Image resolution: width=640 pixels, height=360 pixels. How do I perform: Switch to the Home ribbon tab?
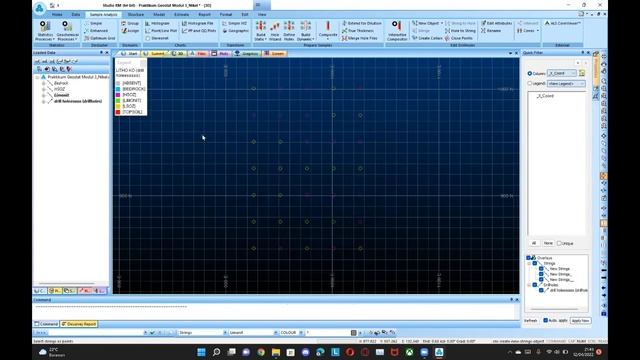pyautogui.click(x=57, y=14)
